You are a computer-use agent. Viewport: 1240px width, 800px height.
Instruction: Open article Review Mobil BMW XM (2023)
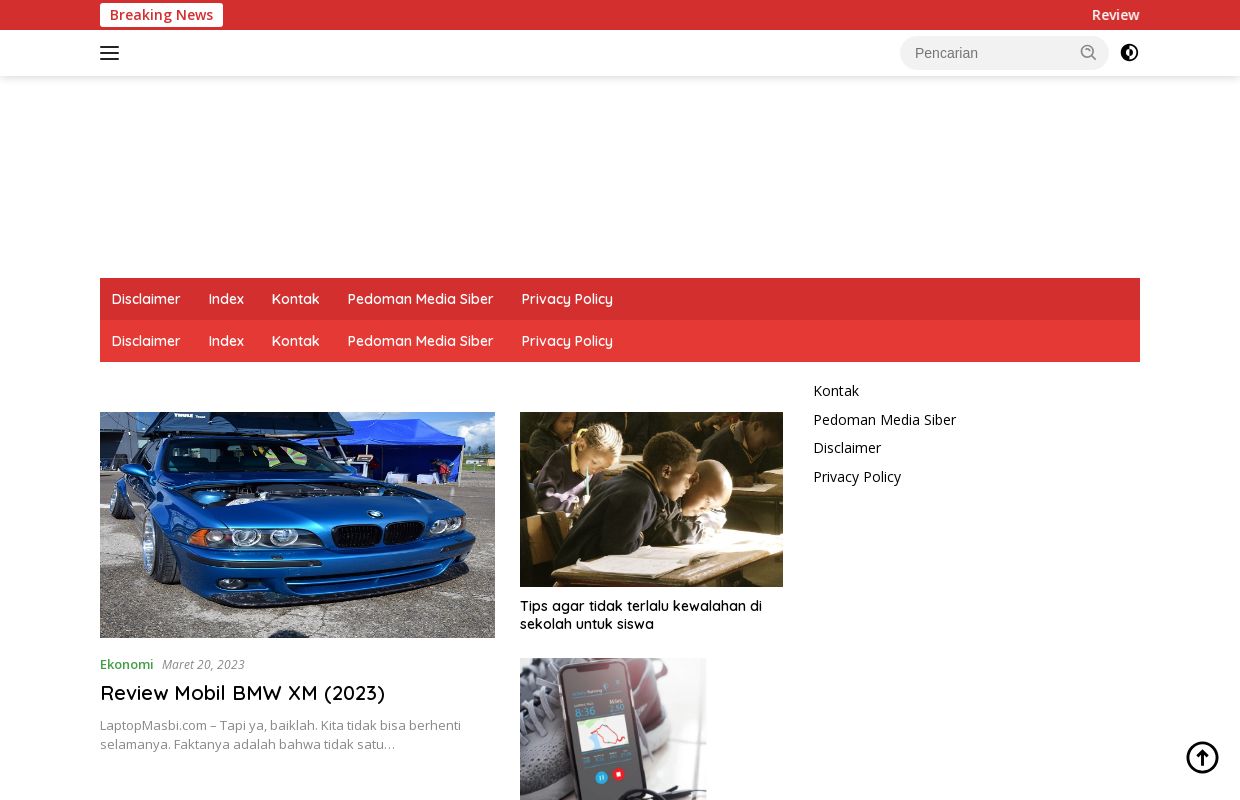pyautogui.click(x=242, y=693)
